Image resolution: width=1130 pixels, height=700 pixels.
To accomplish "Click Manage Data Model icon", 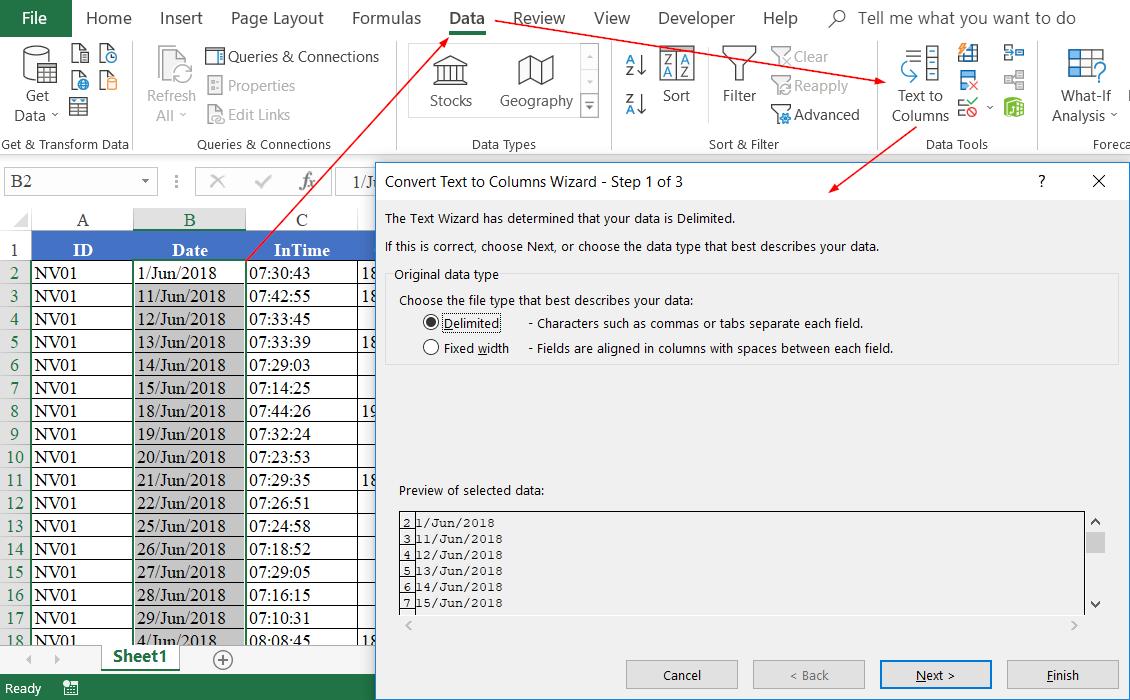I will [1013, 107].
